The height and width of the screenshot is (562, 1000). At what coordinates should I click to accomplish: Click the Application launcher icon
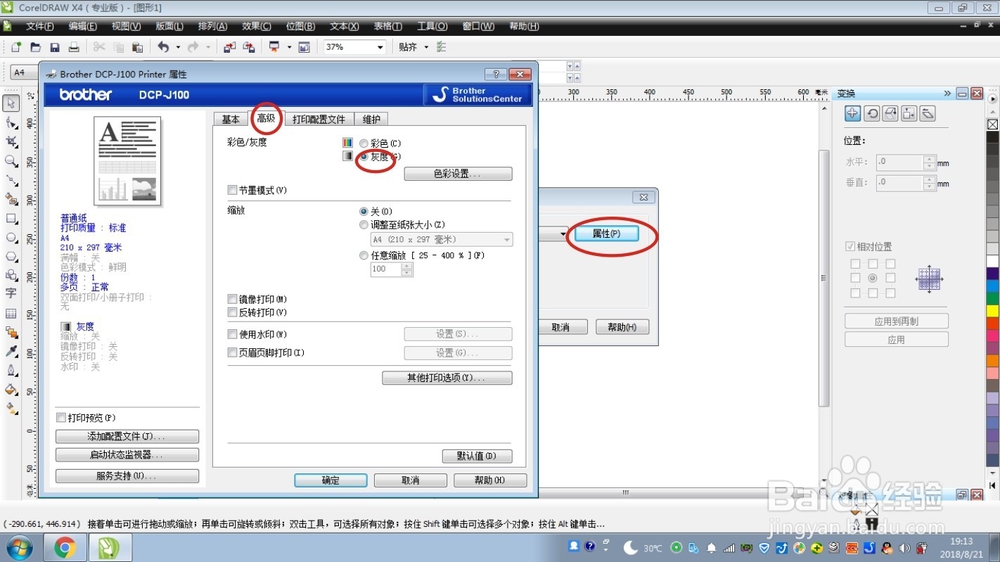[274, 47]
